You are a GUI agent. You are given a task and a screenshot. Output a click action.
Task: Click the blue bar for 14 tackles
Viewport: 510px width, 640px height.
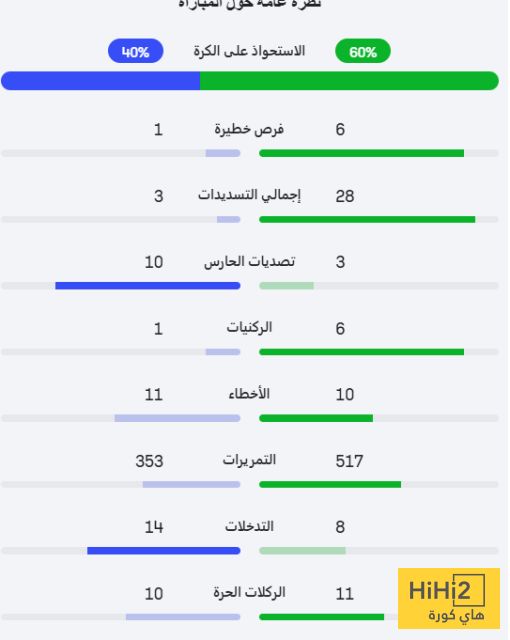(x=164, y=551)
